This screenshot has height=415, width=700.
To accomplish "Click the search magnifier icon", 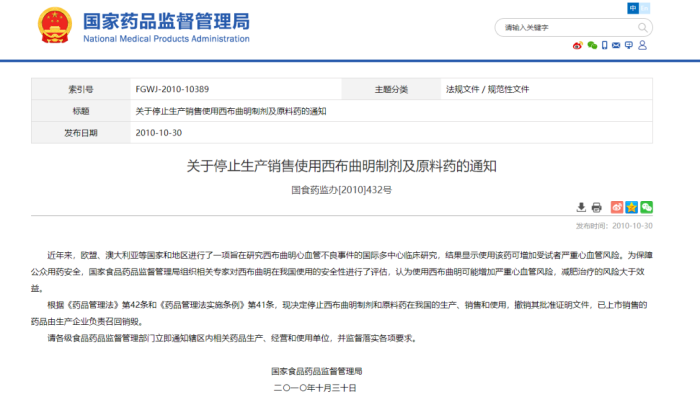I will click(642, 28).
